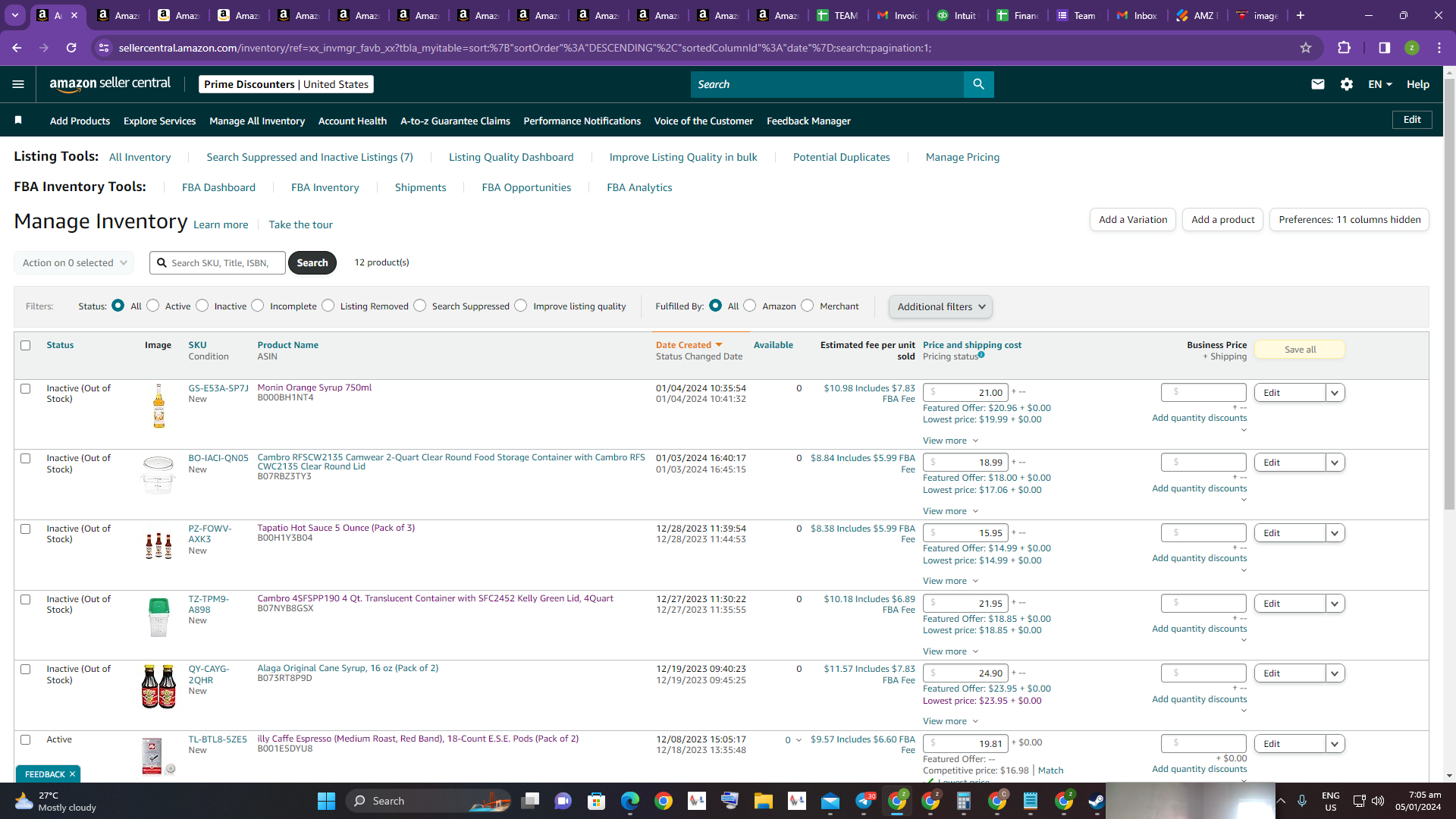Open the Calculator app from taskbar

coord(964,801)
